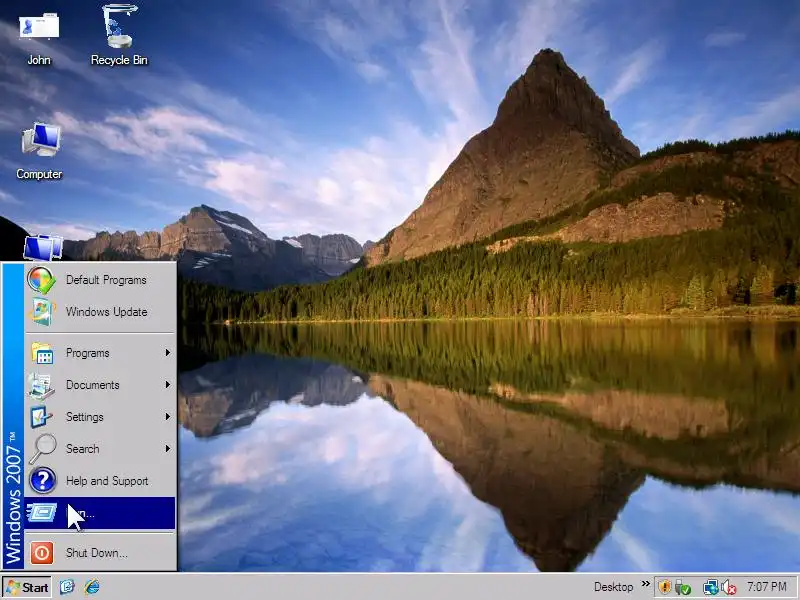
Task: Launch Internet Explorer from quick launch
Action: coord(92,587)
